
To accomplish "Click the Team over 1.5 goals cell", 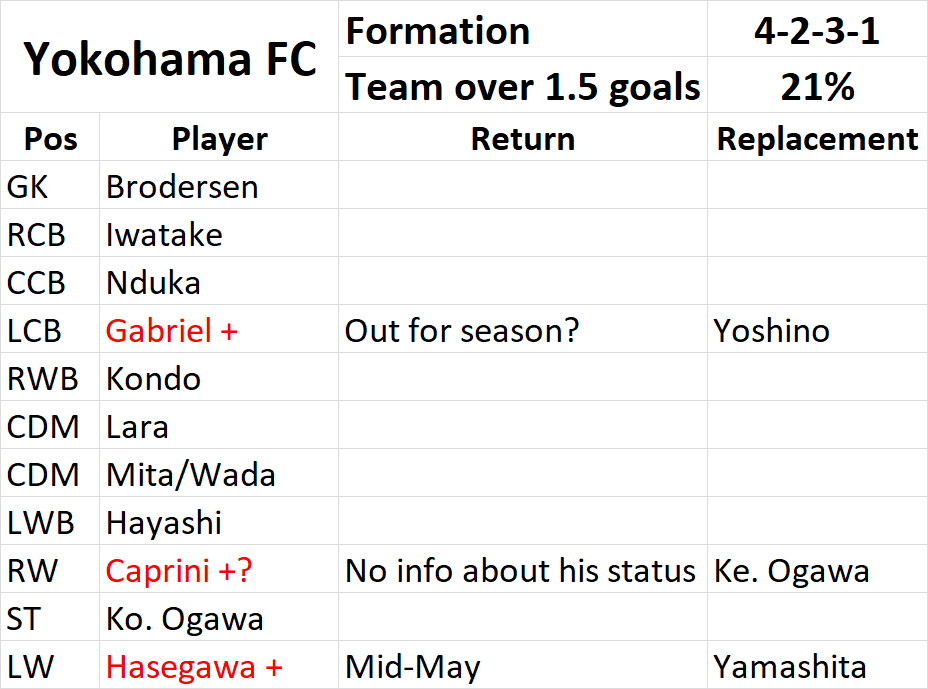I will tap(523, 85).
